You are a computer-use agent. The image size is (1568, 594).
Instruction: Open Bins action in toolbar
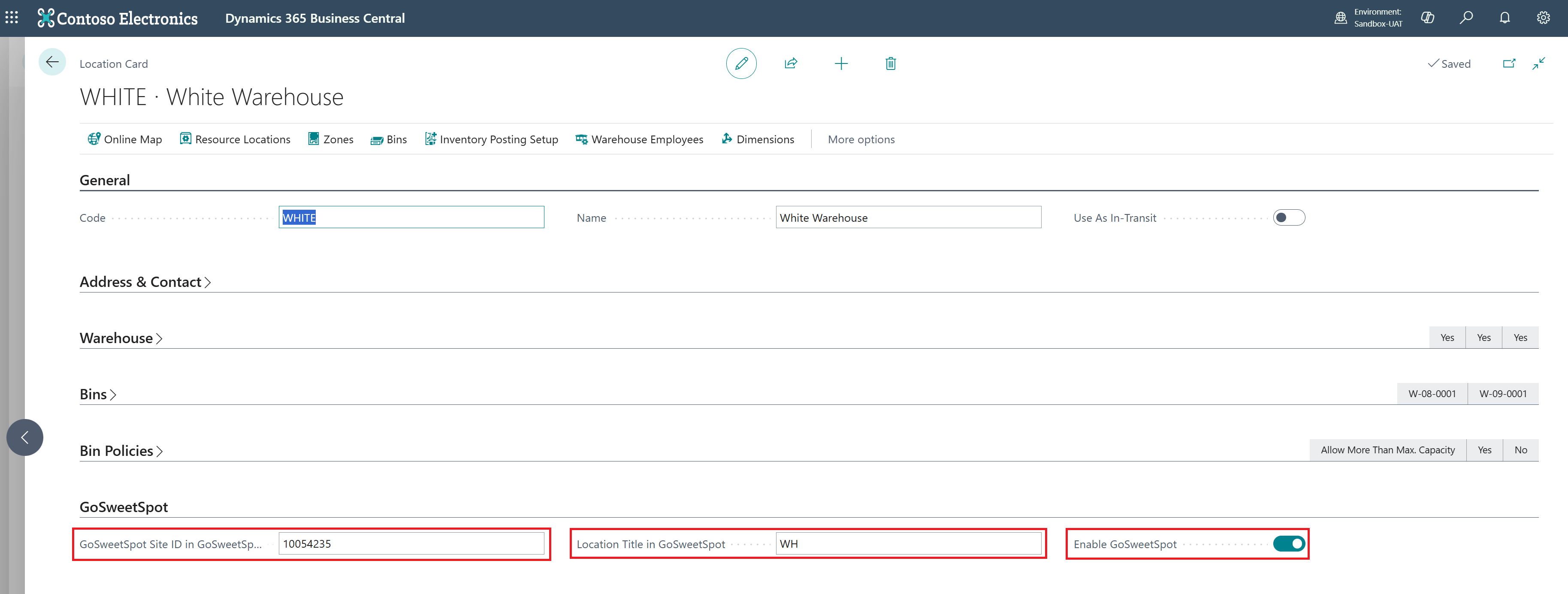[388, 139]
